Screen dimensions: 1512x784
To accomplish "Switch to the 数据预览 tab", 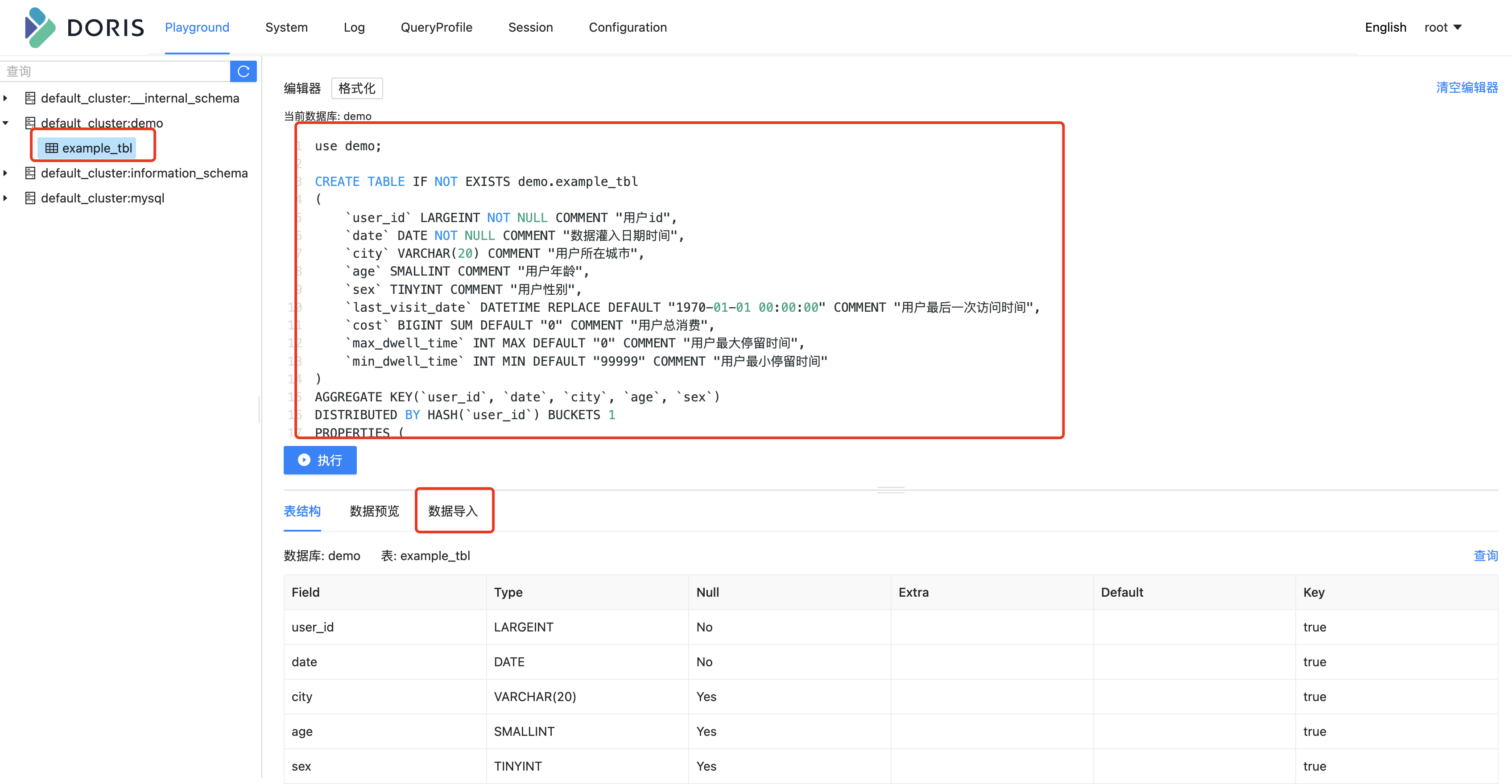I will [x=374, y=511].
